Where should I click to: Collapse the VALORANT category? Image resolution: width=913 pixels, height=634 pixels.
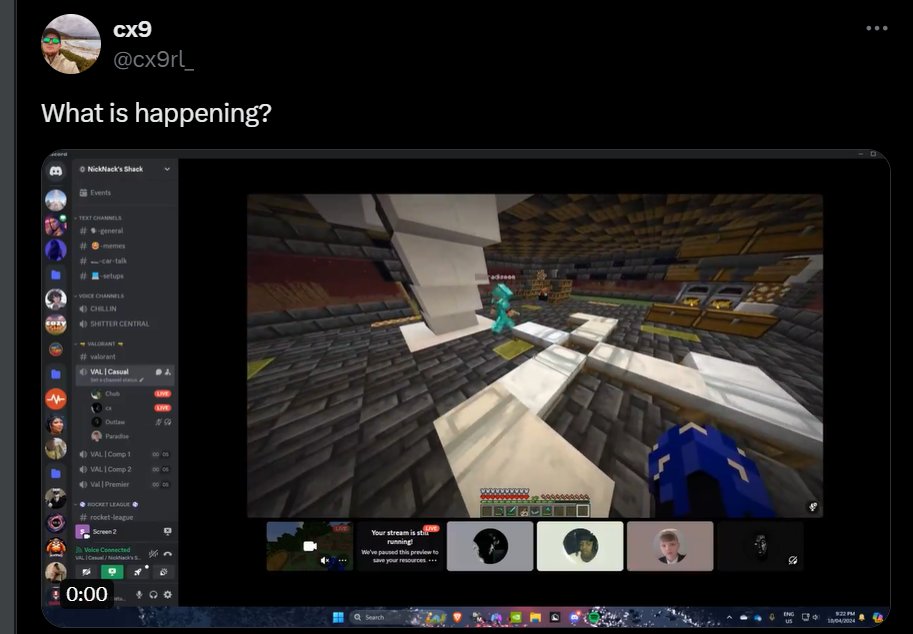(x=98, y=343)
